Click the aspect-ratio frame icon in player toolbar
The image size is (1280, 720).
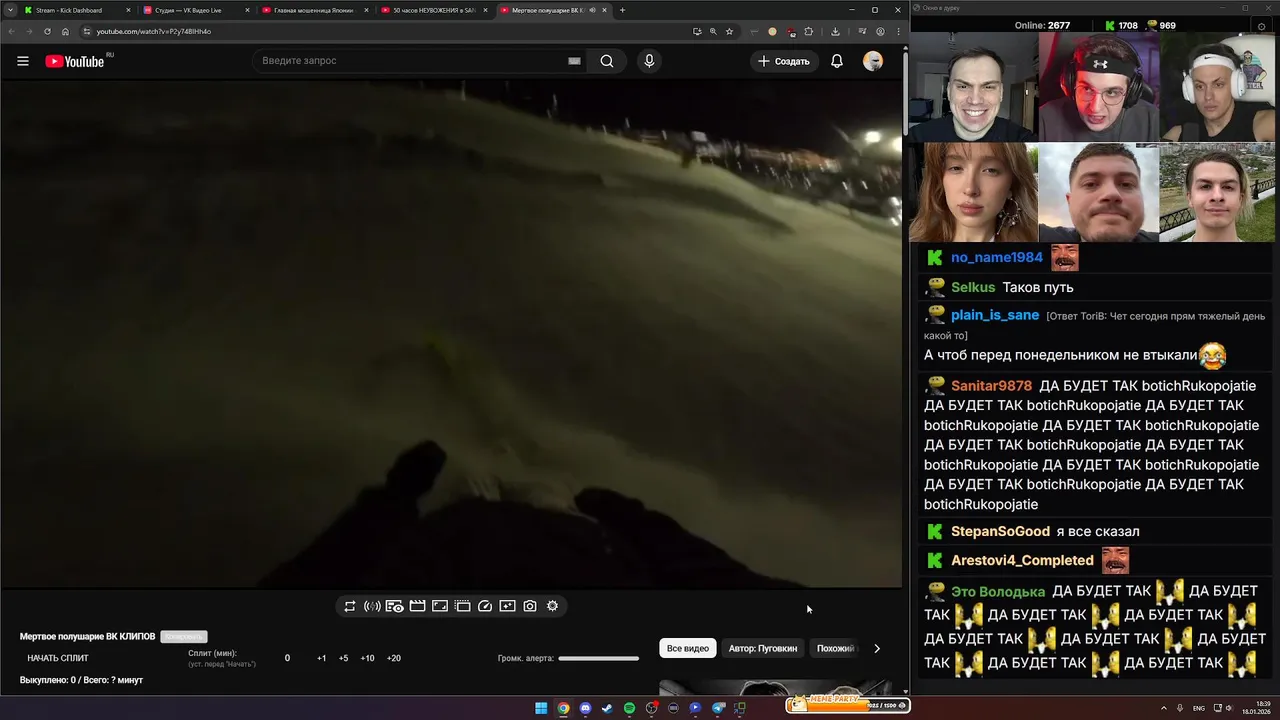coord(440,606)
